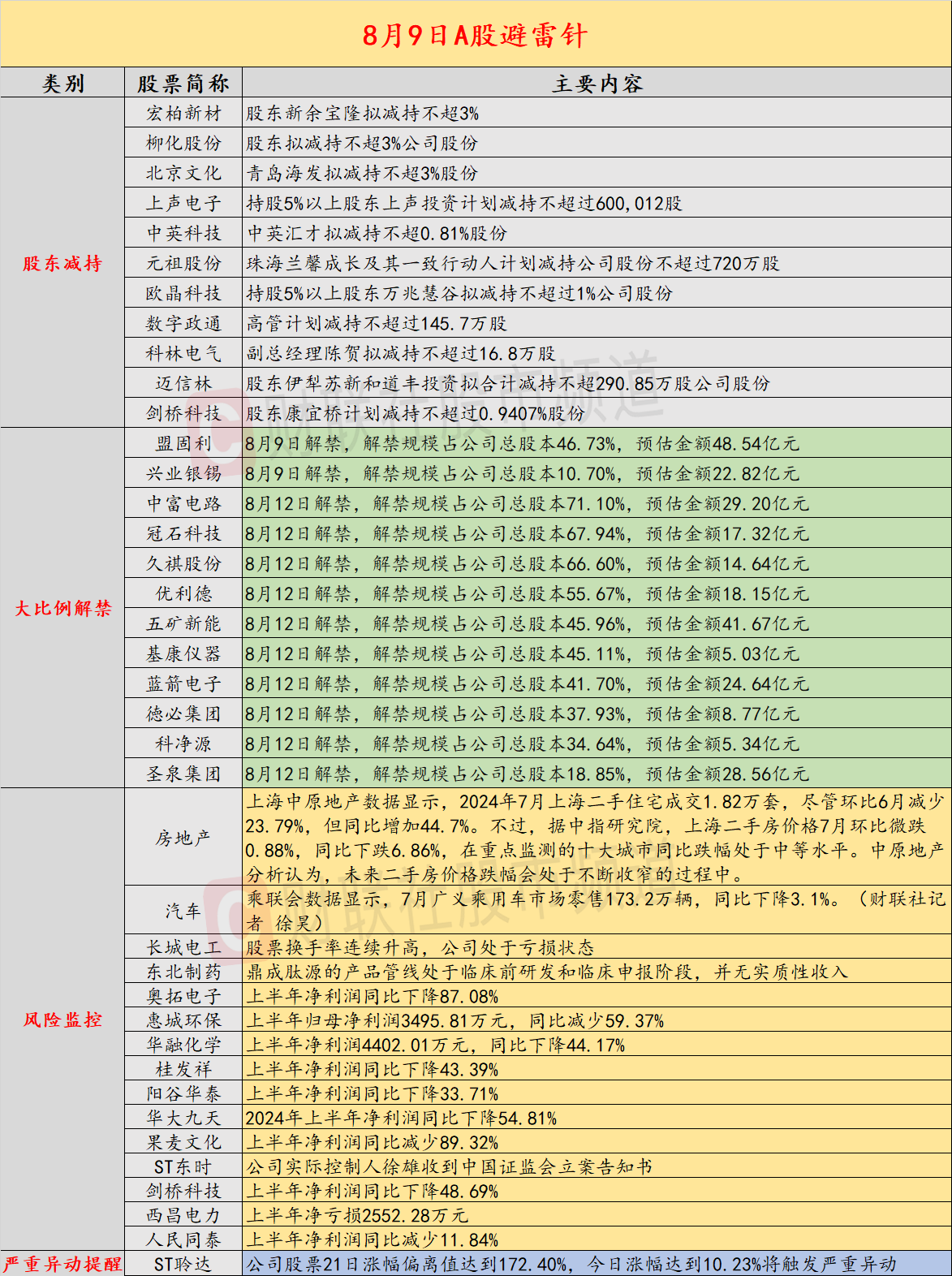The image size is (952, 1276).
Task: Select stock name 圣泉集团
Action: coord(183,774)
